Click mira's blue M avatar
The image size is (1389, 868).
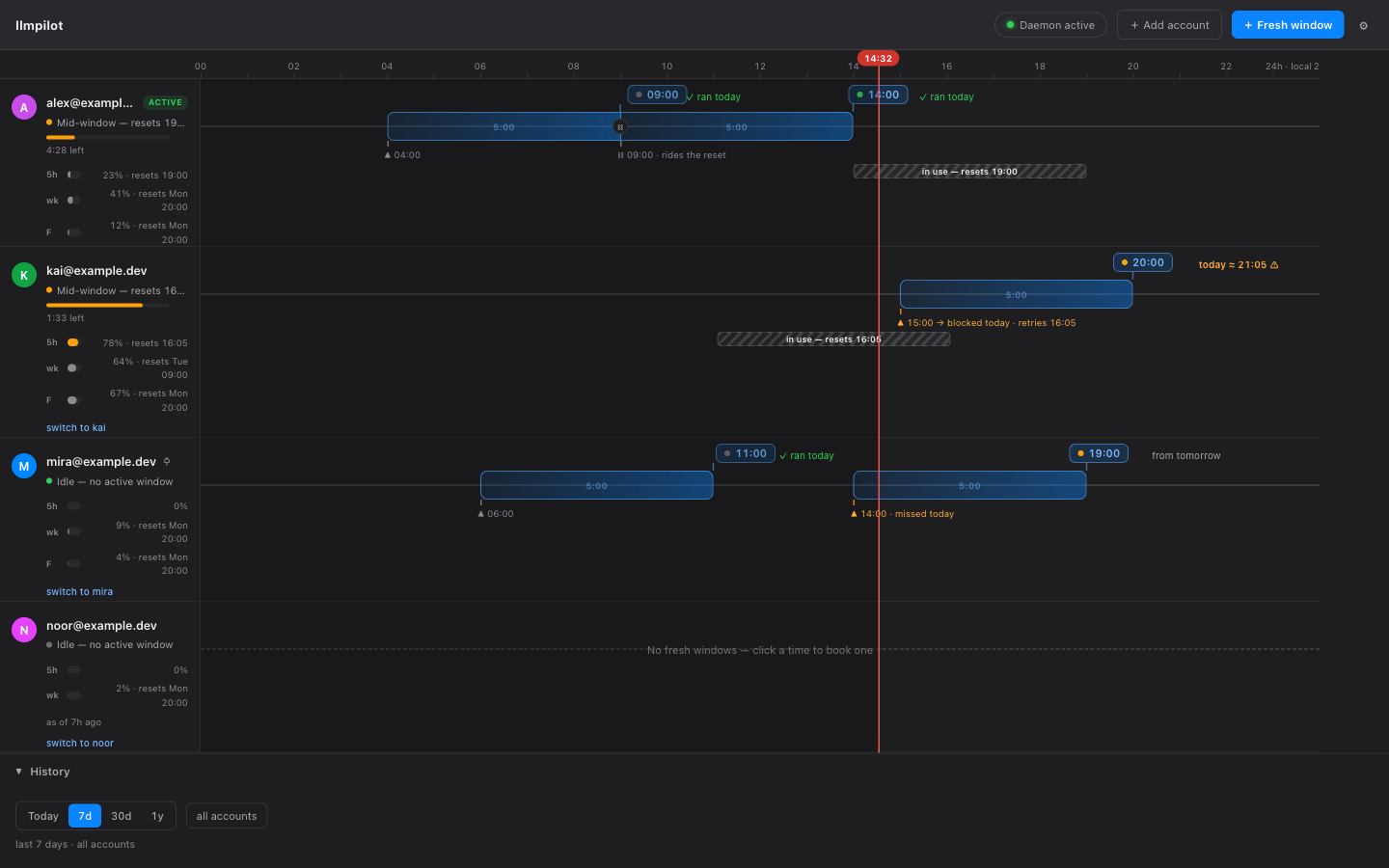pos(24,466)
